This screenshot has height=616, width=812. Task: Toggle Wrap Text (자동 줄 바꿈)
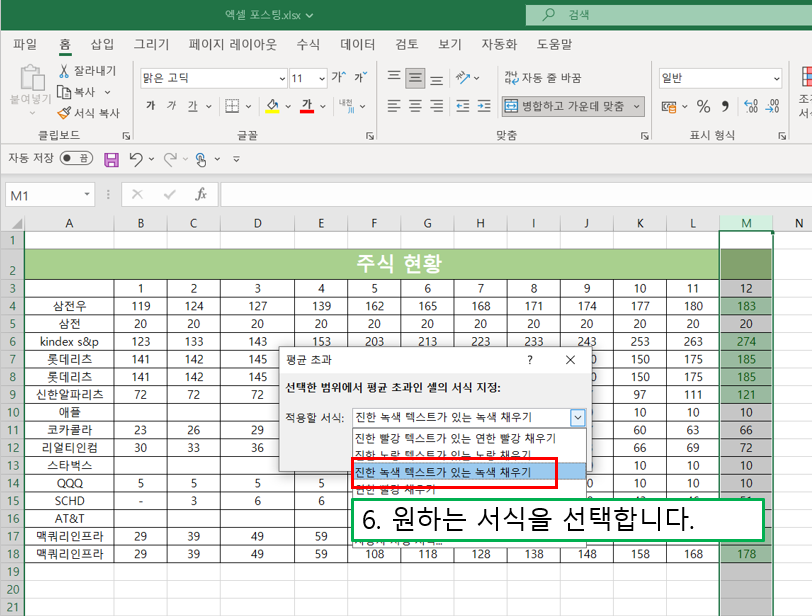(x=543, y=78)
